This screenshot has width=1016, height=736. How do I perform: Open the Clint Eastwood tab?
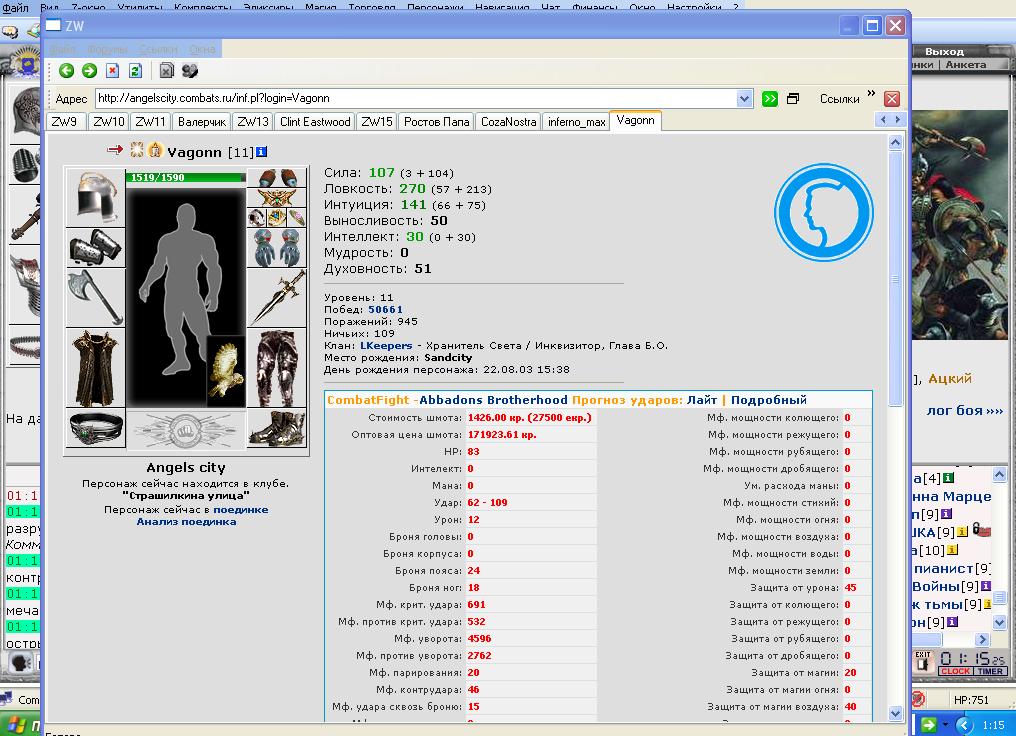pyautogui.click(x=315, y=122)
